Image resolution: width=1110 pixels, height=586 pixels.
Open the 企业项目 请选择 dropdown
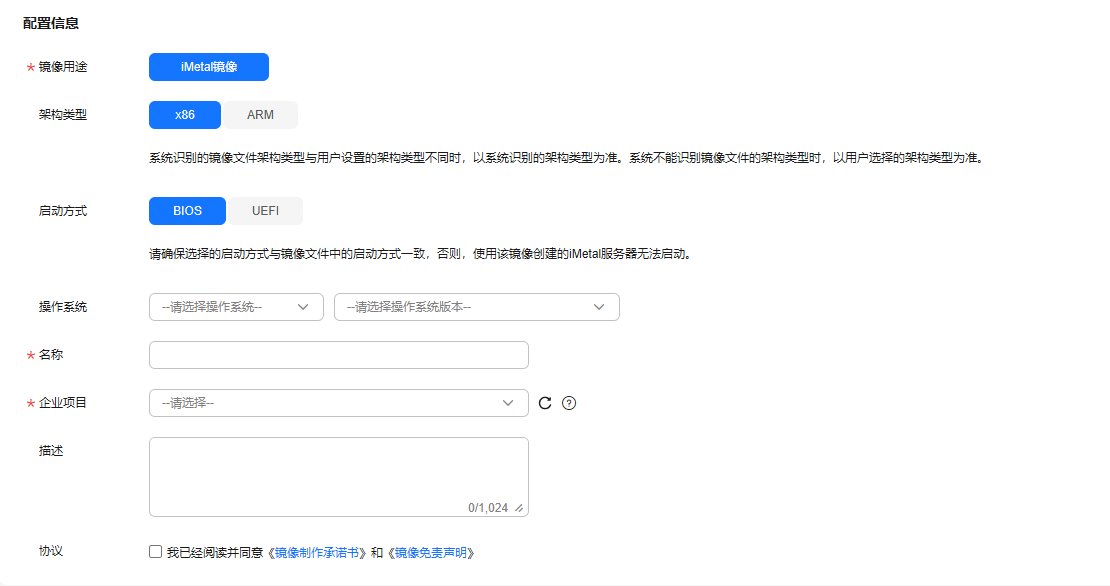tap(339, 403)
